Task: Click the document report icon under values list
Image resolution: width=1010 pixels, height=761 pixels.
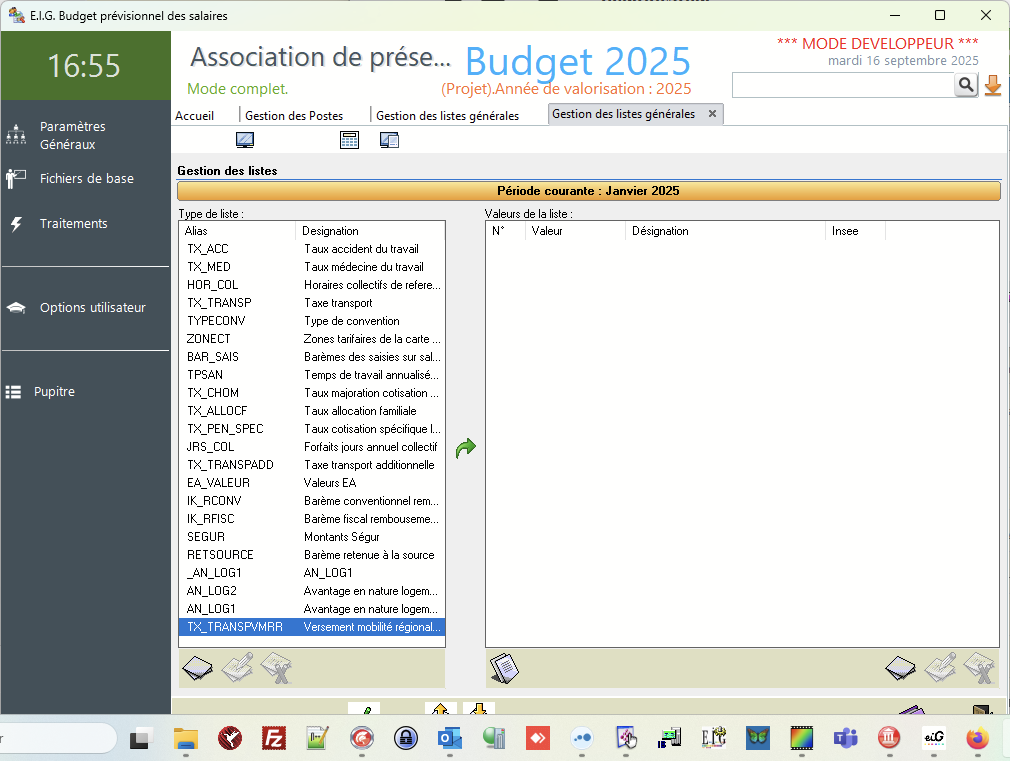Action: 504,668
